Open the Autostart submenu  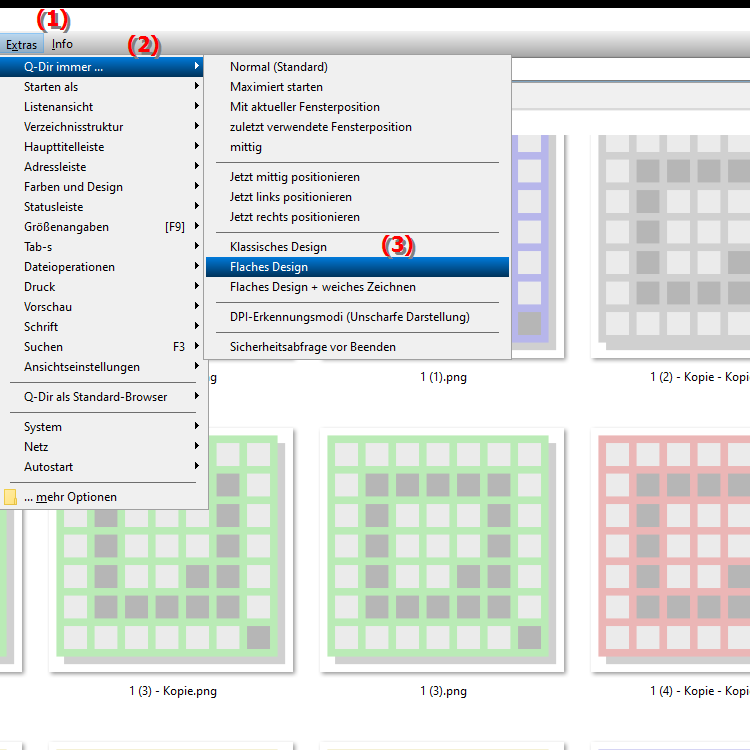coord(102,467)
